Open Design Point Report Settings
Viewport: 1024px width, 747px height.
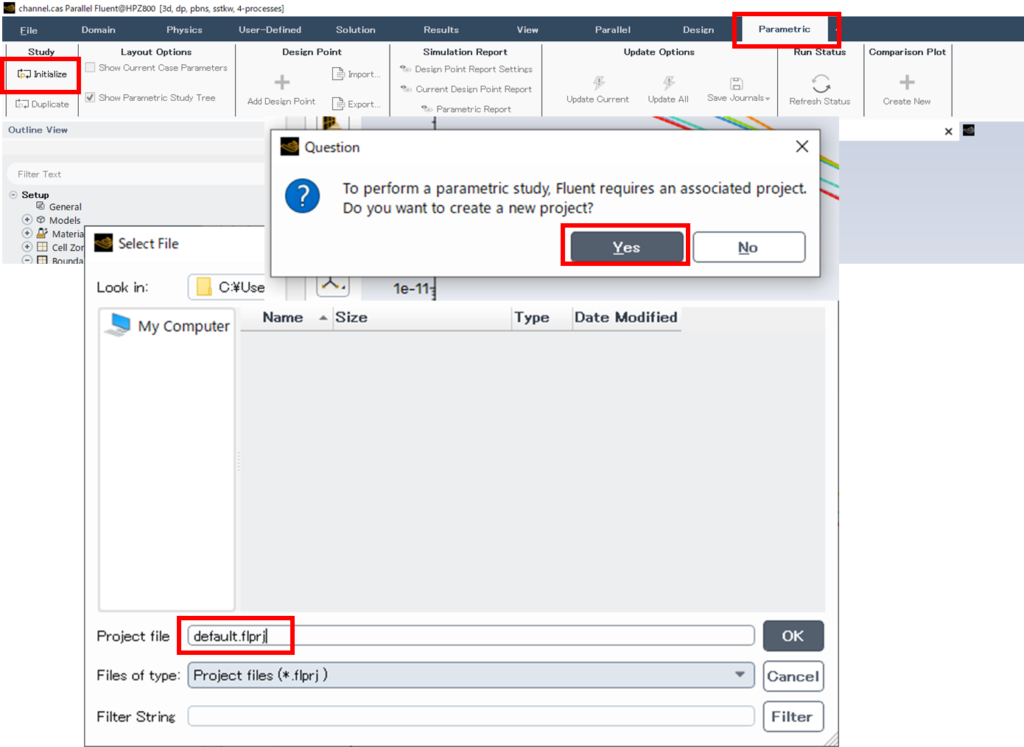466,69
